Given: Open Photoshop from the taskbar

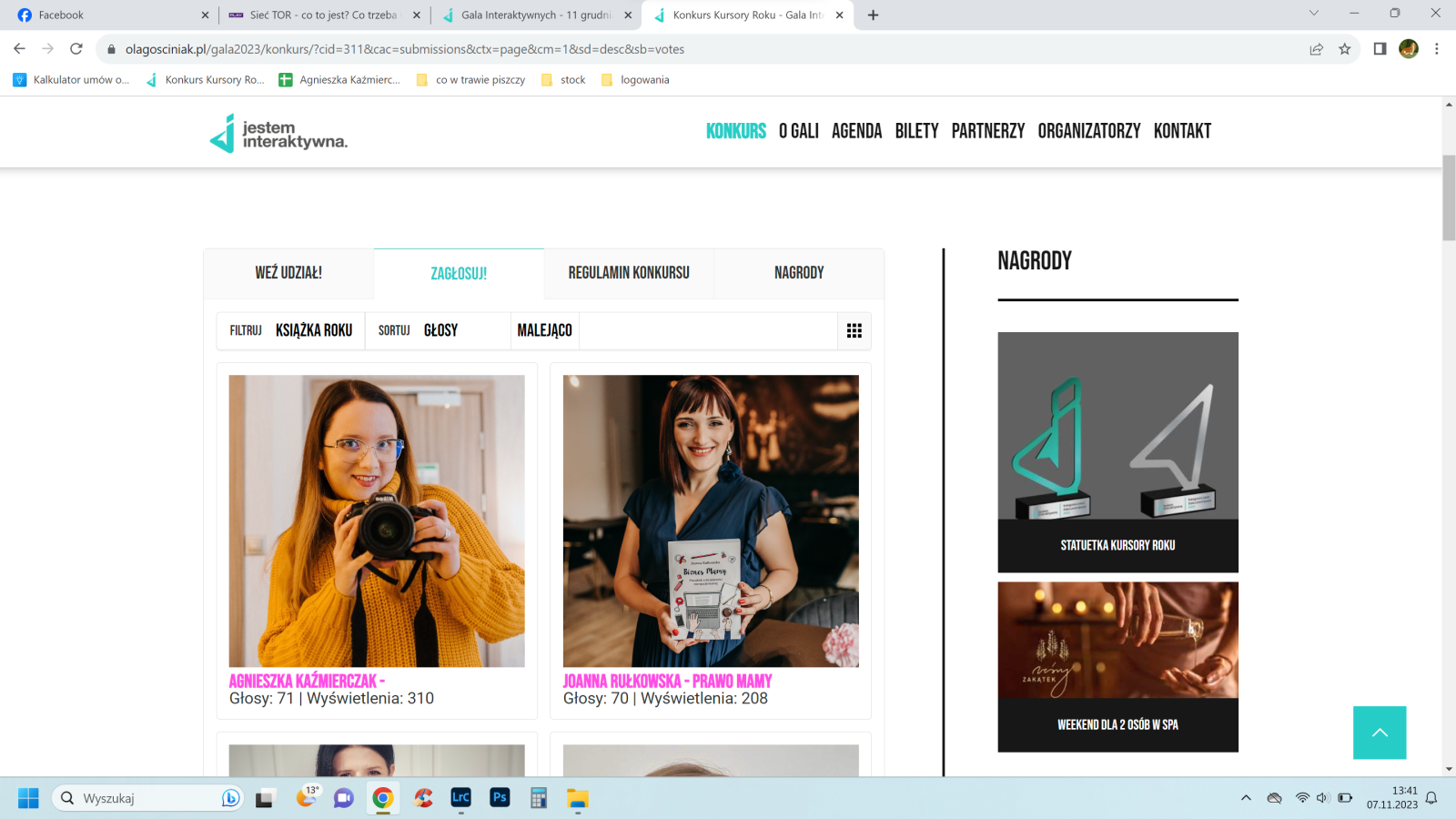Looking at the screenshot, I should click(499, 798).
